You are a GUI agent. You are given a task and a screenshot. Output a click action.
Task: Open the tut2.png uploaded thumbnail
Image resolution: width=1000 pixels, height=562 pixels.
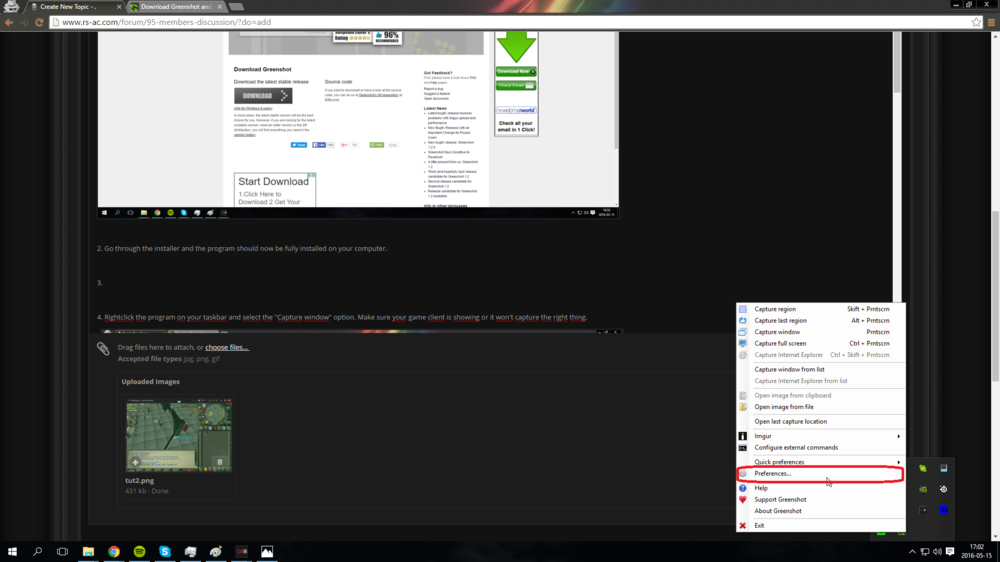click(x=179, y=435)
